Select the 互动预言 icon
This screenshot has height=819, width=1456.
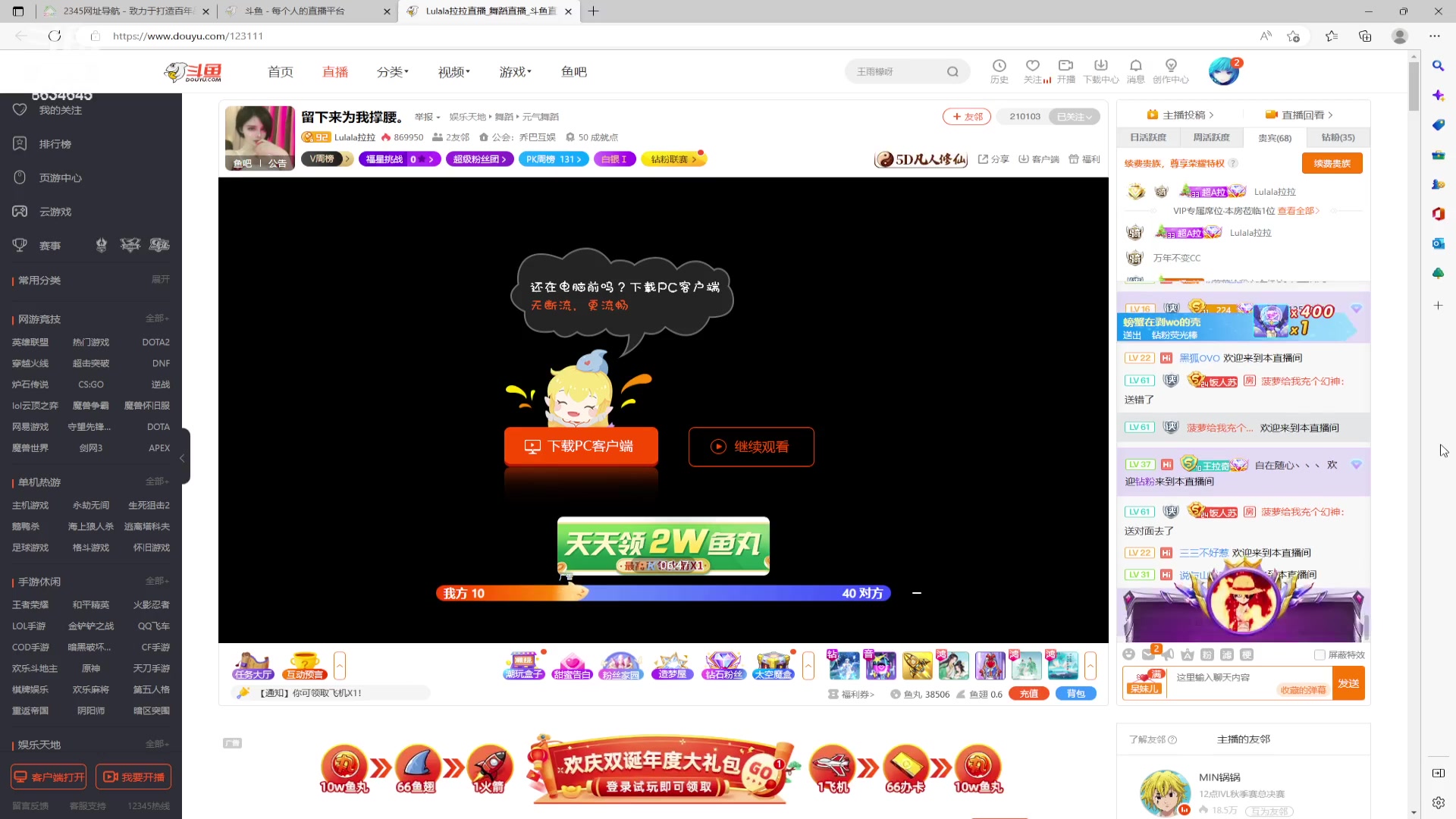304,665
